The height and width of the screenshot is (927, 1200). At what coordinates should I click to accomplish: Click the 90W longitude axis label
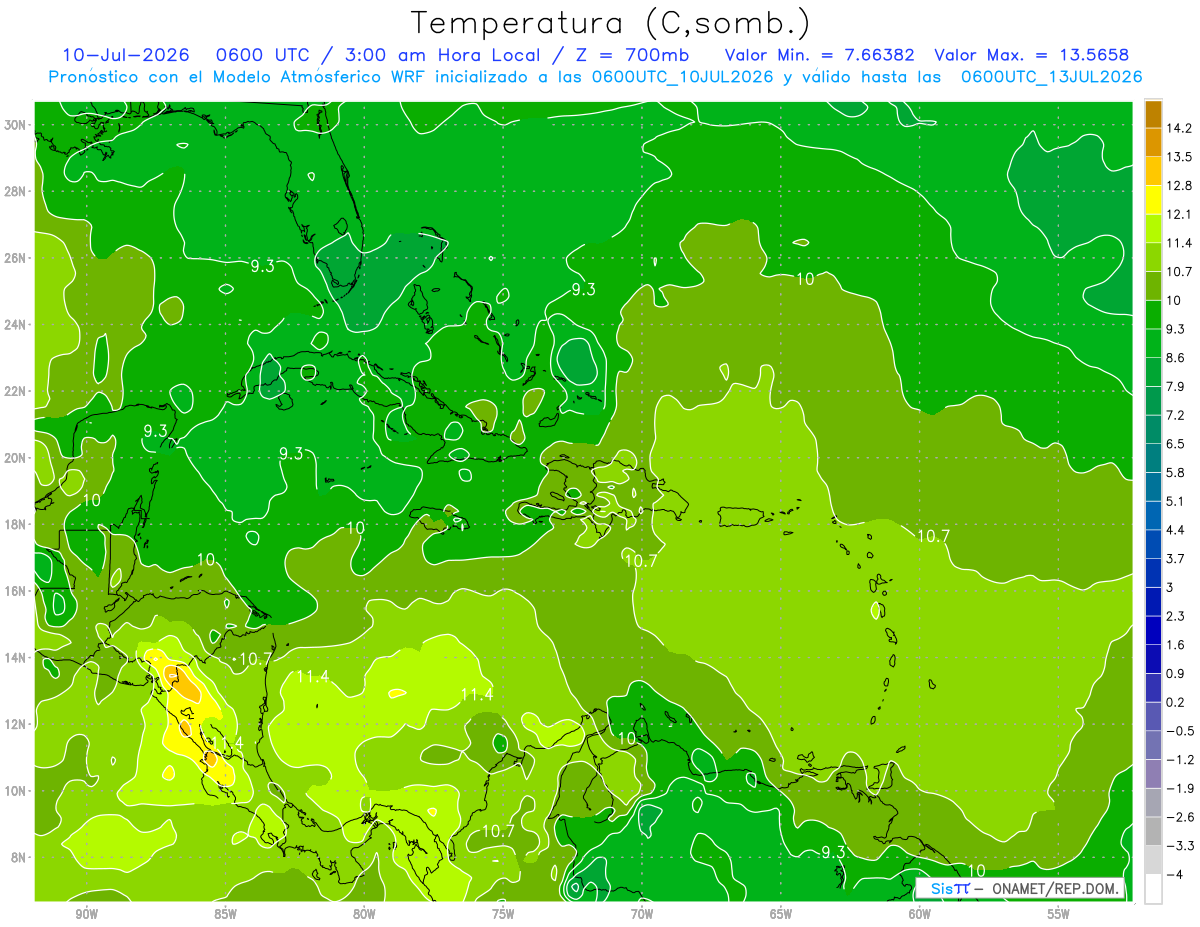86,914
